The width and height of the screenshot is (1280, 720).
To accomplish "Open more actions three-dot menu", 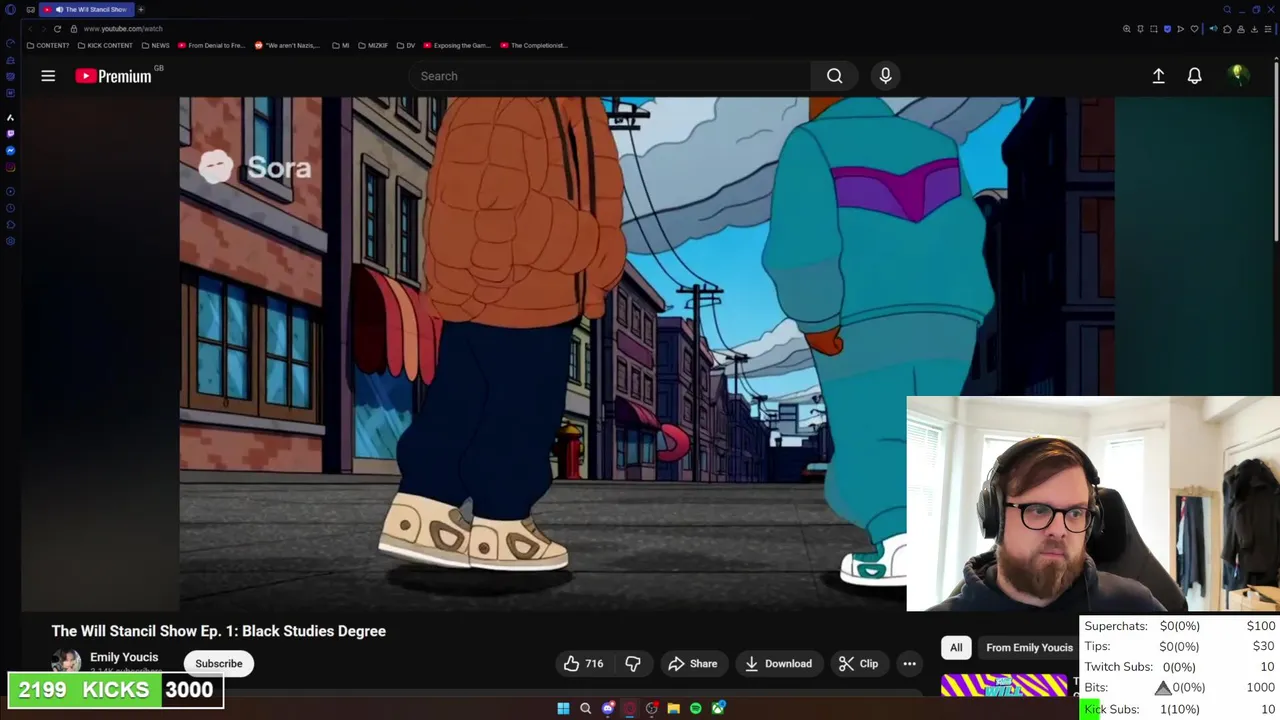I will point(909,664).
